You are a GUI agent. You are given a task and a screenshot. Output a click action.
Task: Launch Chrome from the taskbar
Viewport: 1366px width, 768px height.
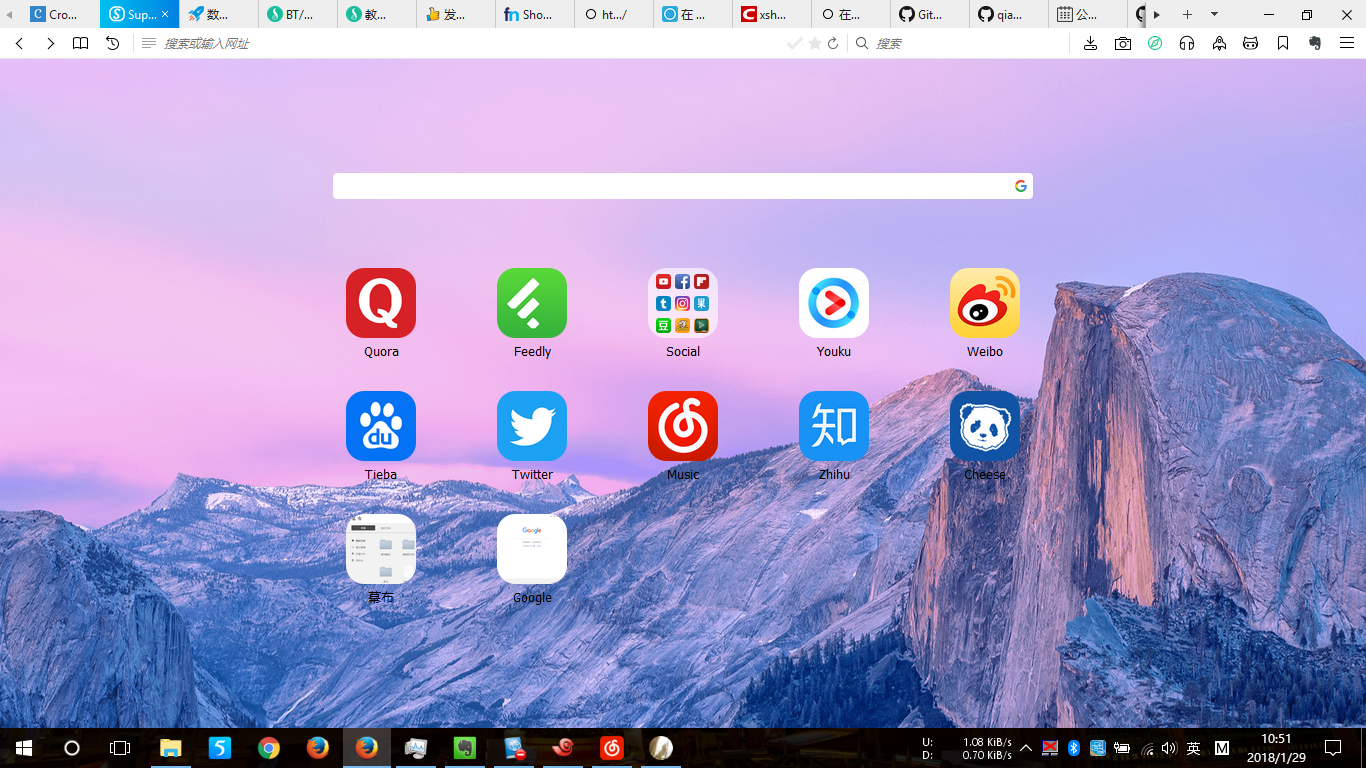[268, 748]
